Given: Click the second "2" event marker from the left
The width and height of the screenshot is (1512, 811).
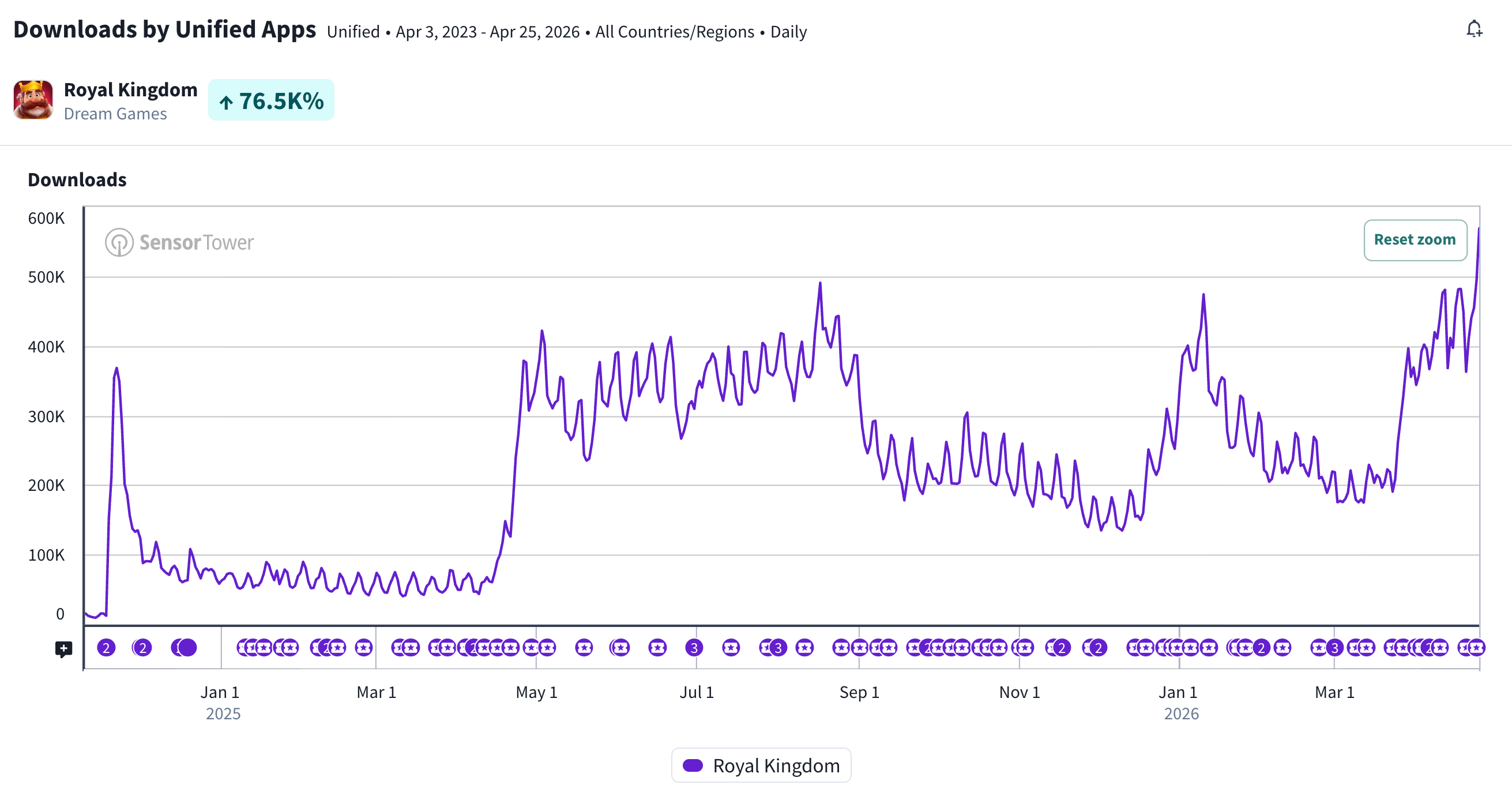Looking at the screenshot, I should click(x=142, y=648).
